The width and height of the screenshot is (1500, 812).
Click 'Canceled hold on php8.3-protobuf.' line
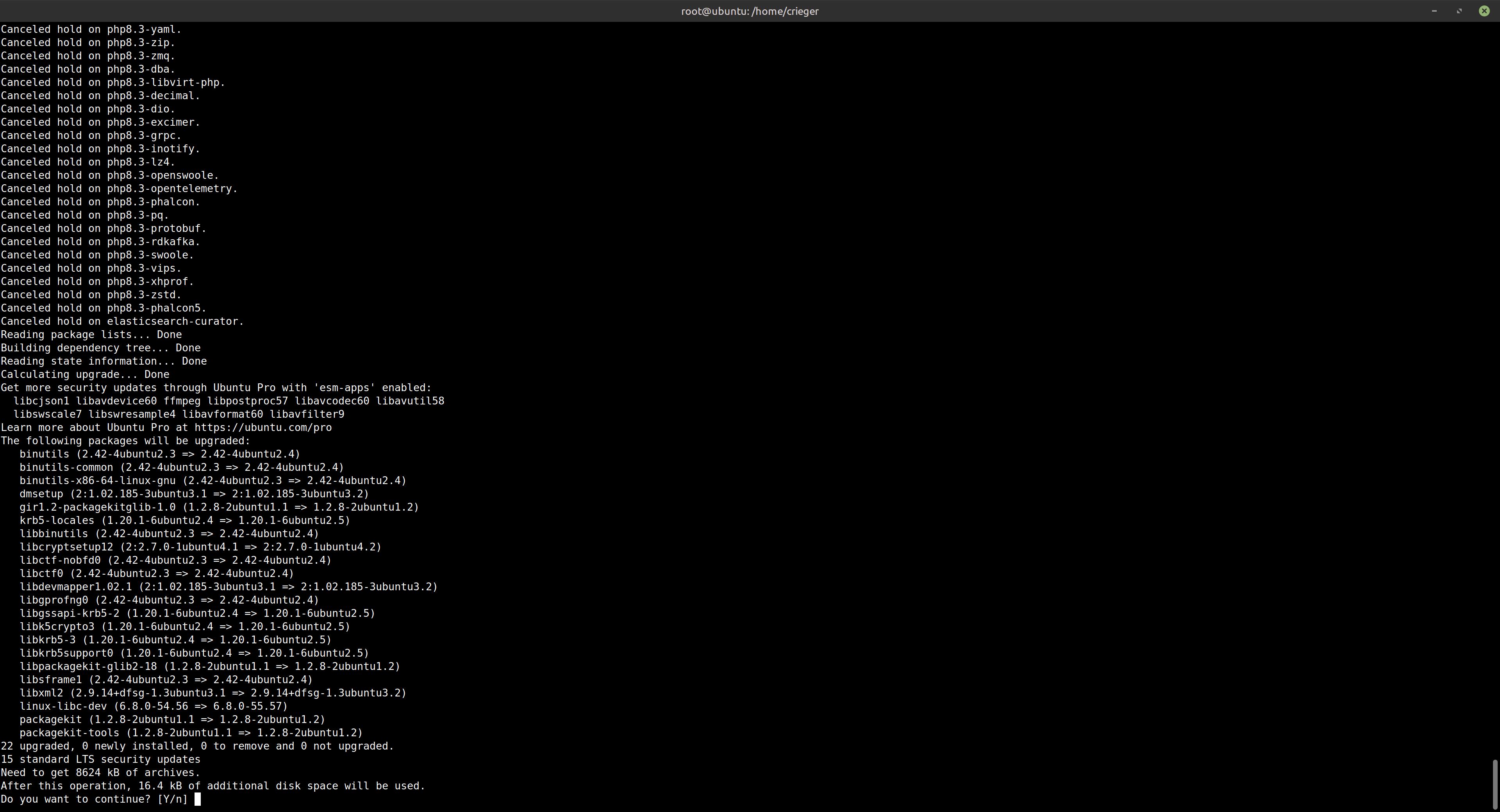(104, 228)
